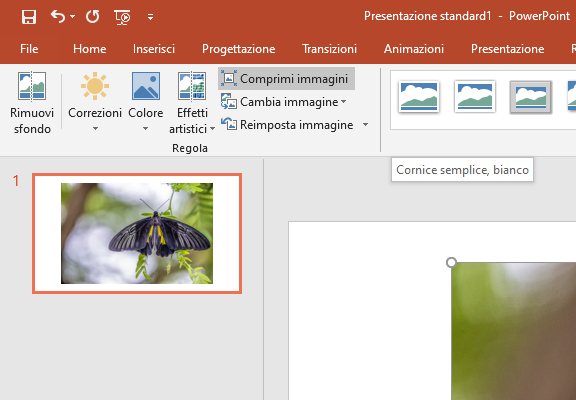This screenshot has width=576, height=400.
Task: Start presentation from beginning icon
Action: (x=122, y=17)
